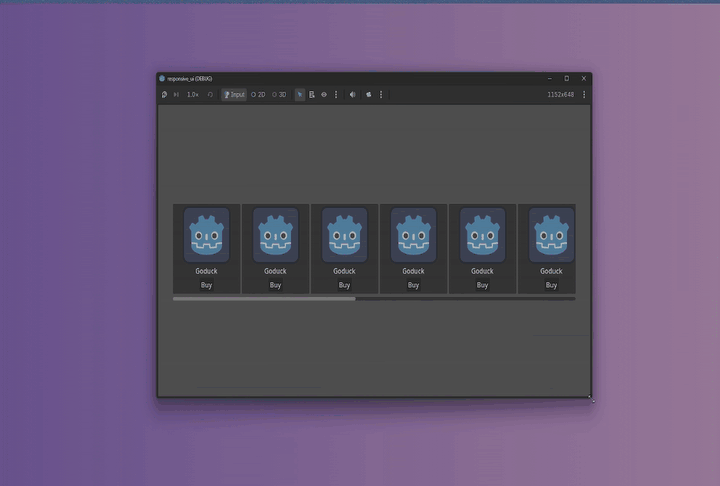
Task: Close the responsive_ui debug window
Action: click(x=584, y=79)
